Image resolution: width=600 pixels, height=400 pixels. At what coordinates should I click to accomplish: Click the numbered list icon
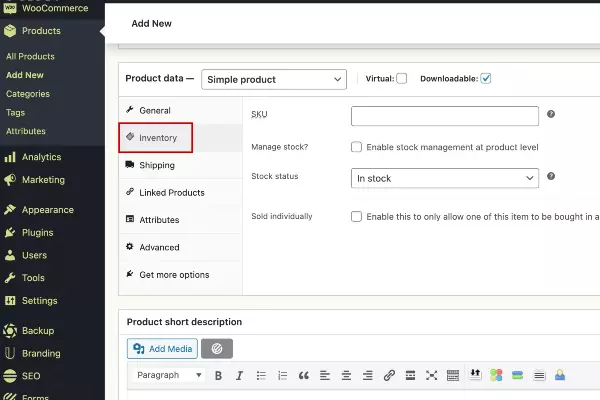282,376
